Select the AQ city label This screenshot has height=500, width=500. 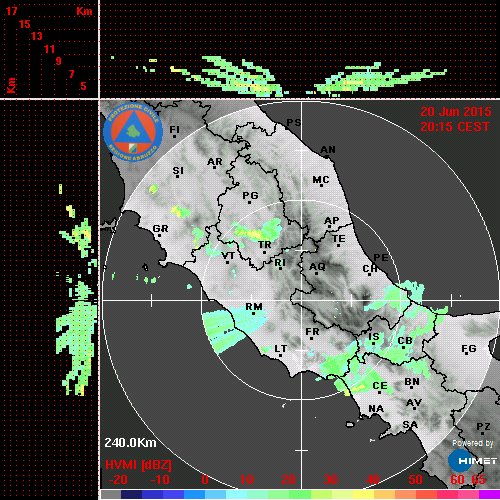tap(317, 266)
